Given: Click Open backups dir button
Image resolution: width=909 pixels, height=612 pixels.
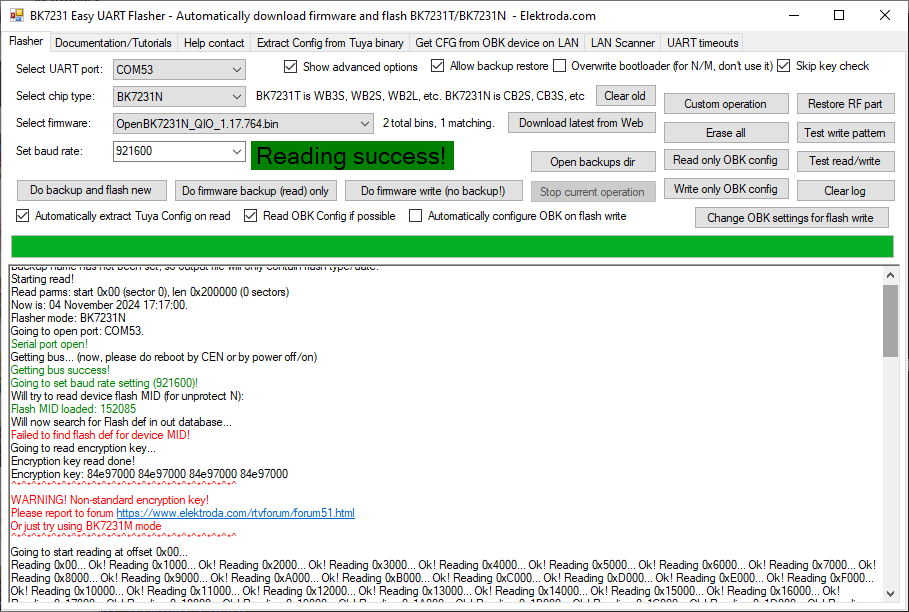Looking at the screenshot, I should coord(592,162).
